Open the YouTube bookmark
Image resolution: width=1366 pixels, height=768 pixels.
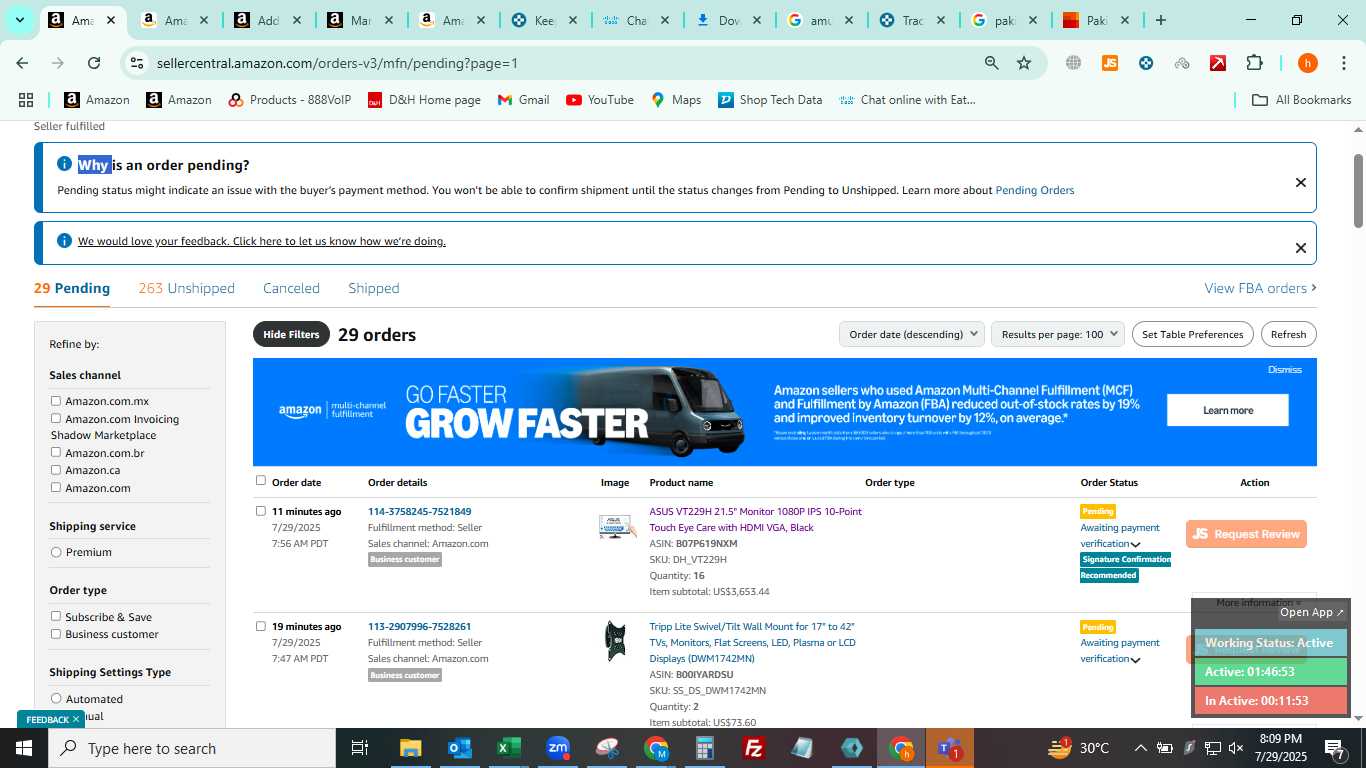click(x=600, y=100)
